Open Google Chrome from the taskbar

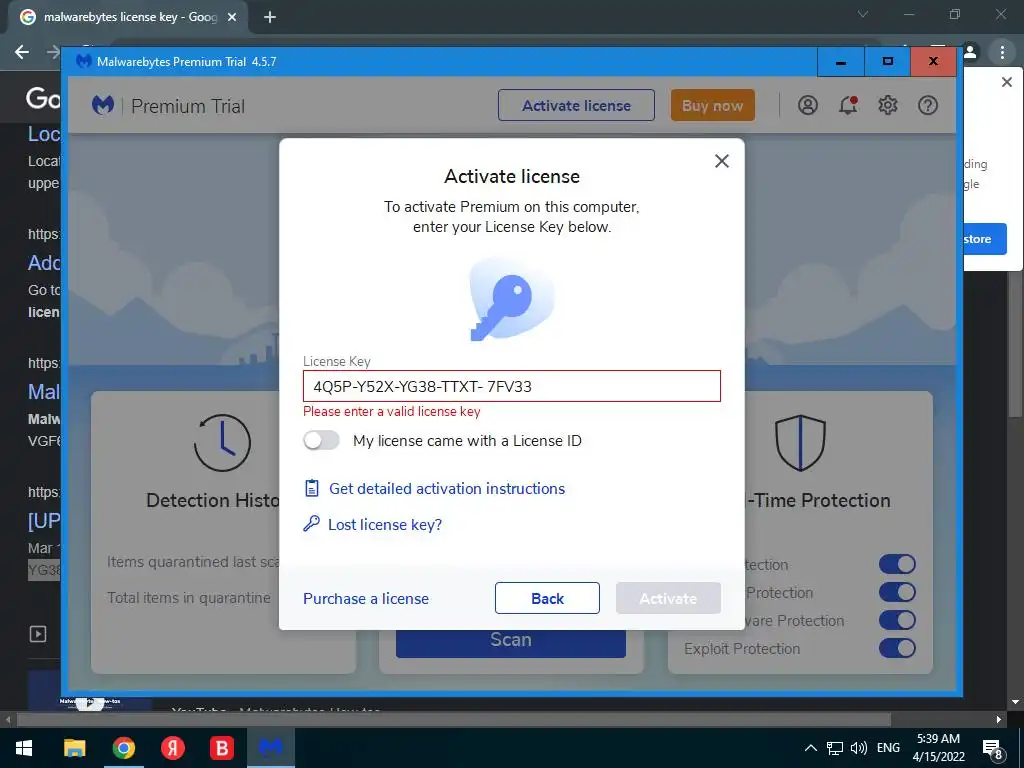click(123, 748)
